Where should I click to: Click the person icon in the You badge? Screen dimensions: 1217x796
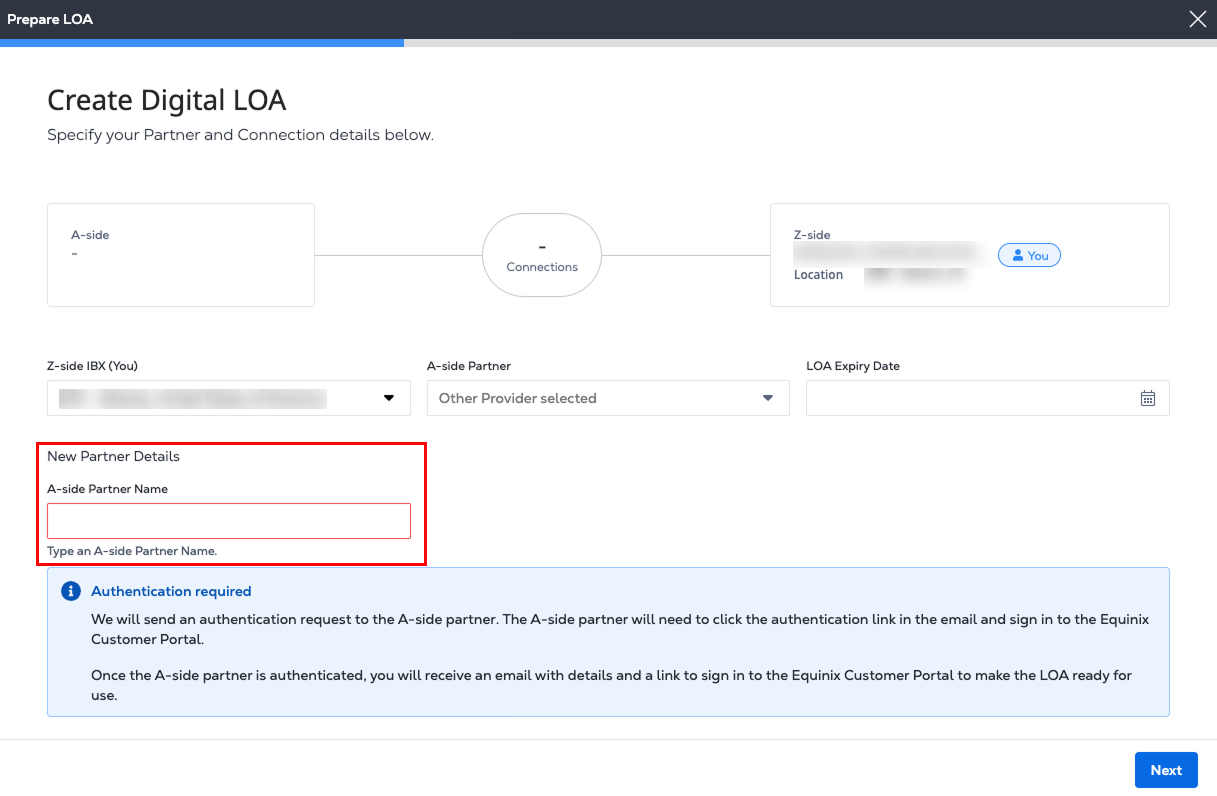(1017, 256)
